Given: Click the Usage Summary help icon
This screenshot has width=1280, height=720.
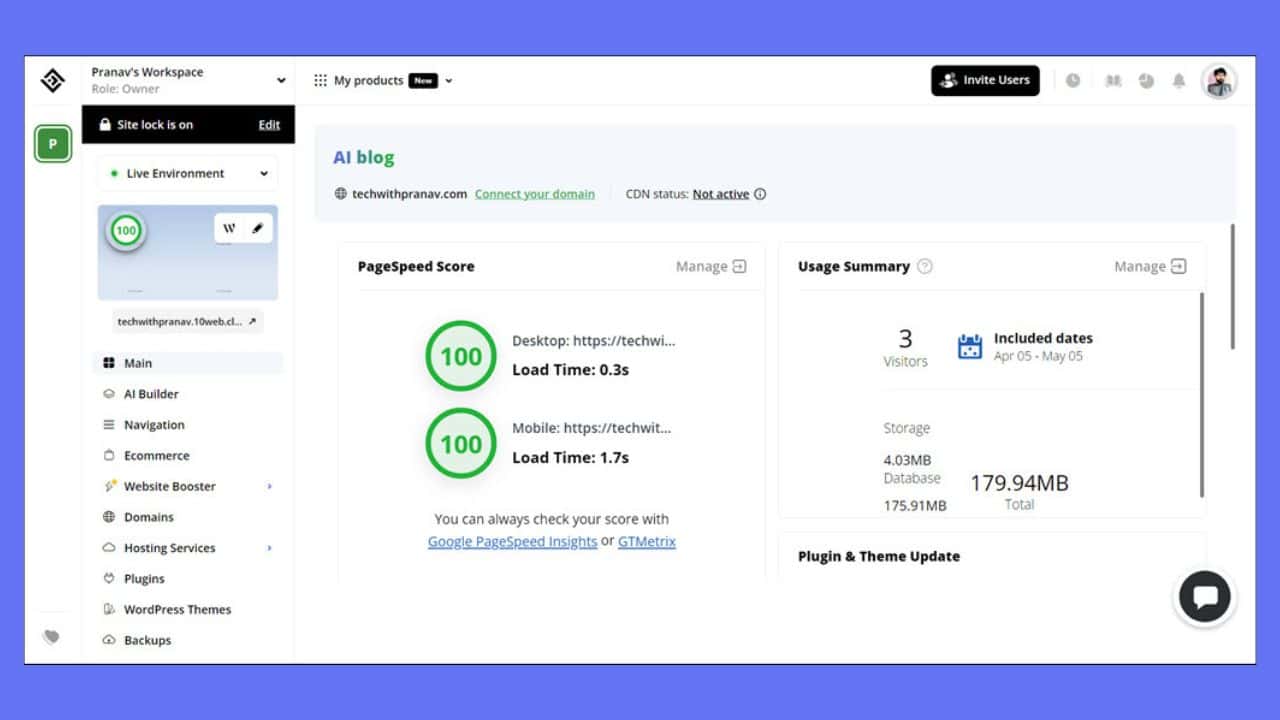Looking at the screenshot, I should click(925, 266).
